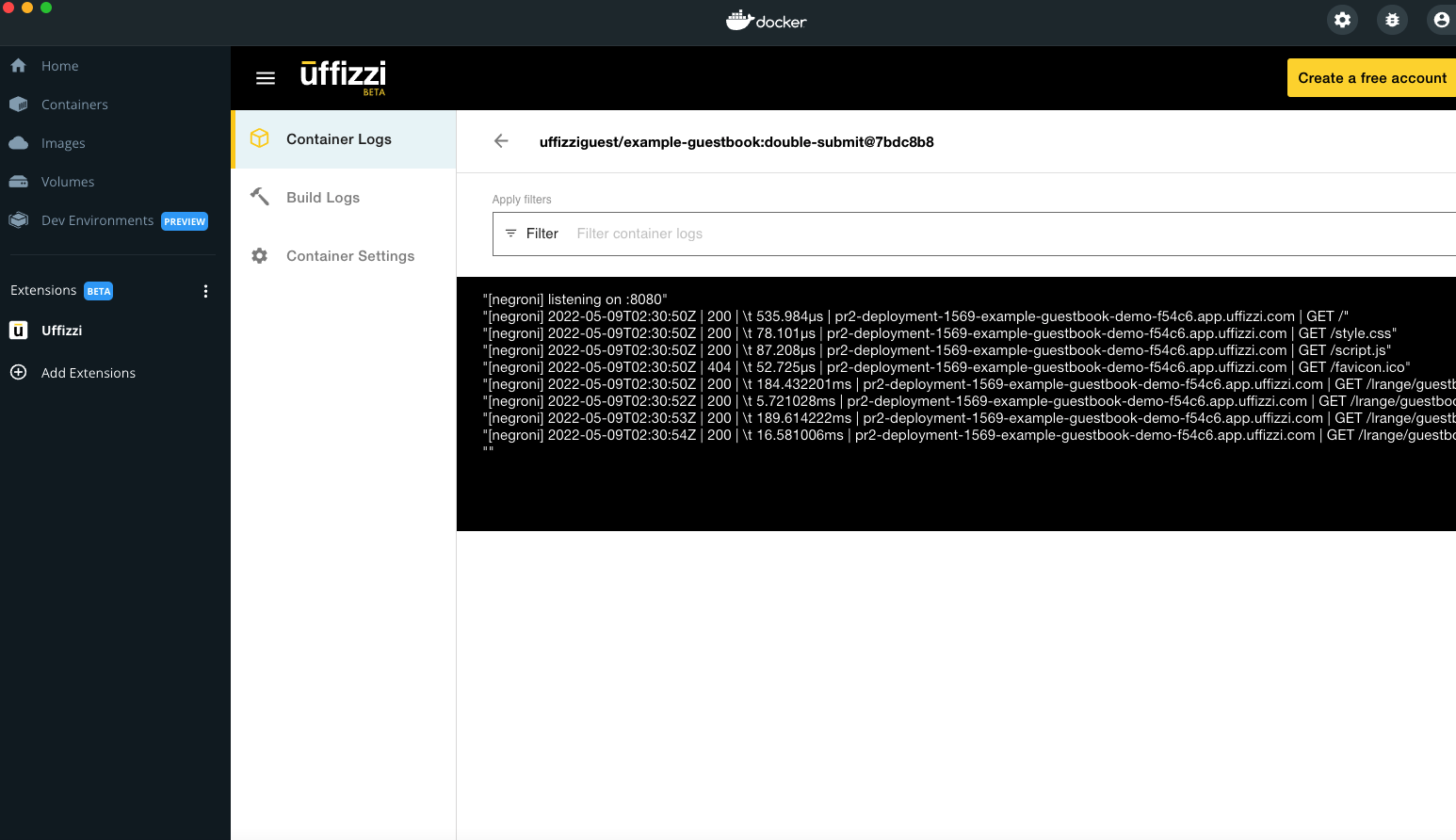Viewport: 1456px width, 840px height.
Task: Select the Uffizzi extension in sidebar
Action: [x=61, y=331]
